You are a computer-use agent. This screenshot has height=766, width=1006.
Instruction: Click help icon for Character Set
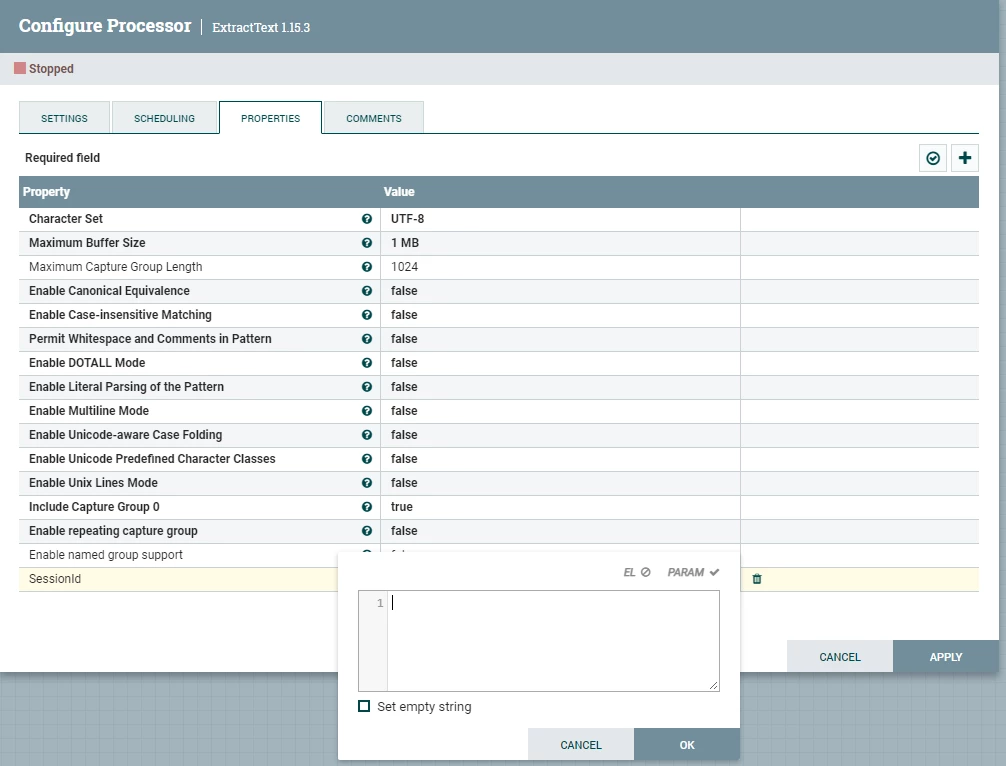click(x=366, y=219)
